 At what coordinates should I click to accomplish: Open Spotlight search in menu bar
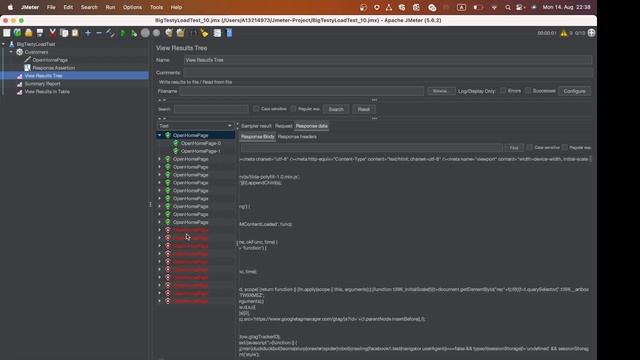(x=507, y=7)
